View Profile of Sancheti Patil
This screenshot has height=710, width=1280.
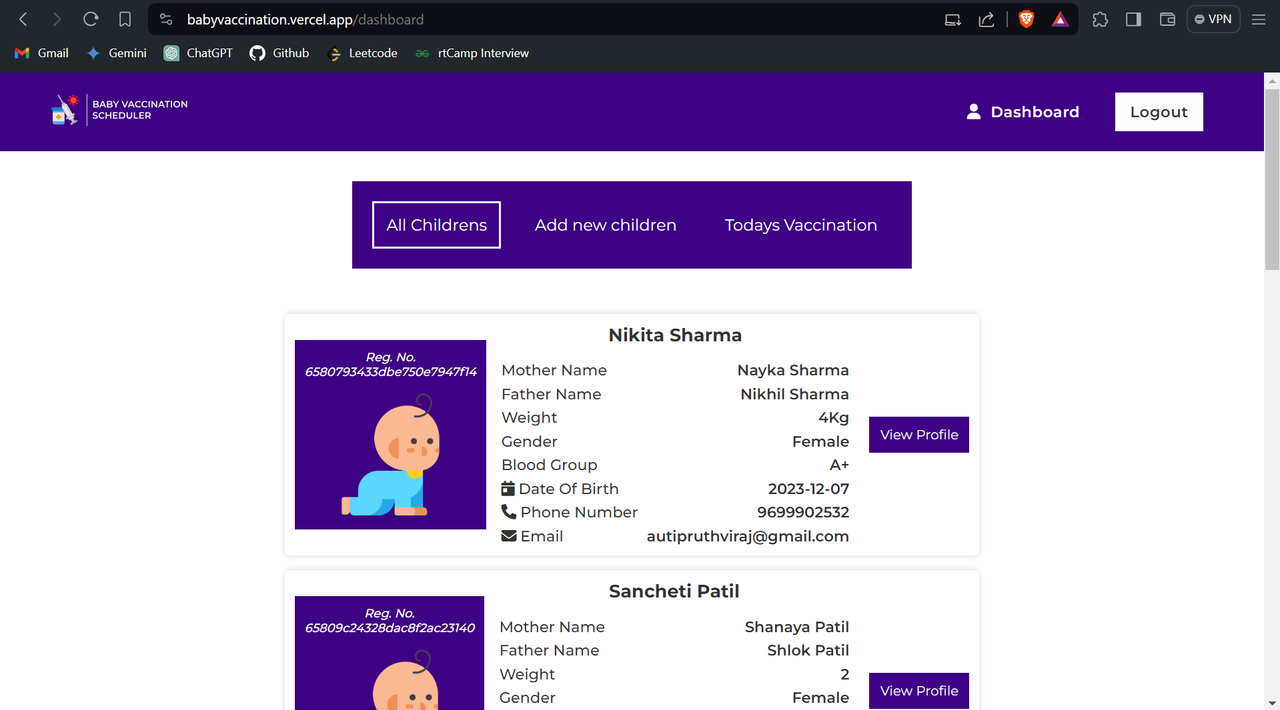pos(919,691)
